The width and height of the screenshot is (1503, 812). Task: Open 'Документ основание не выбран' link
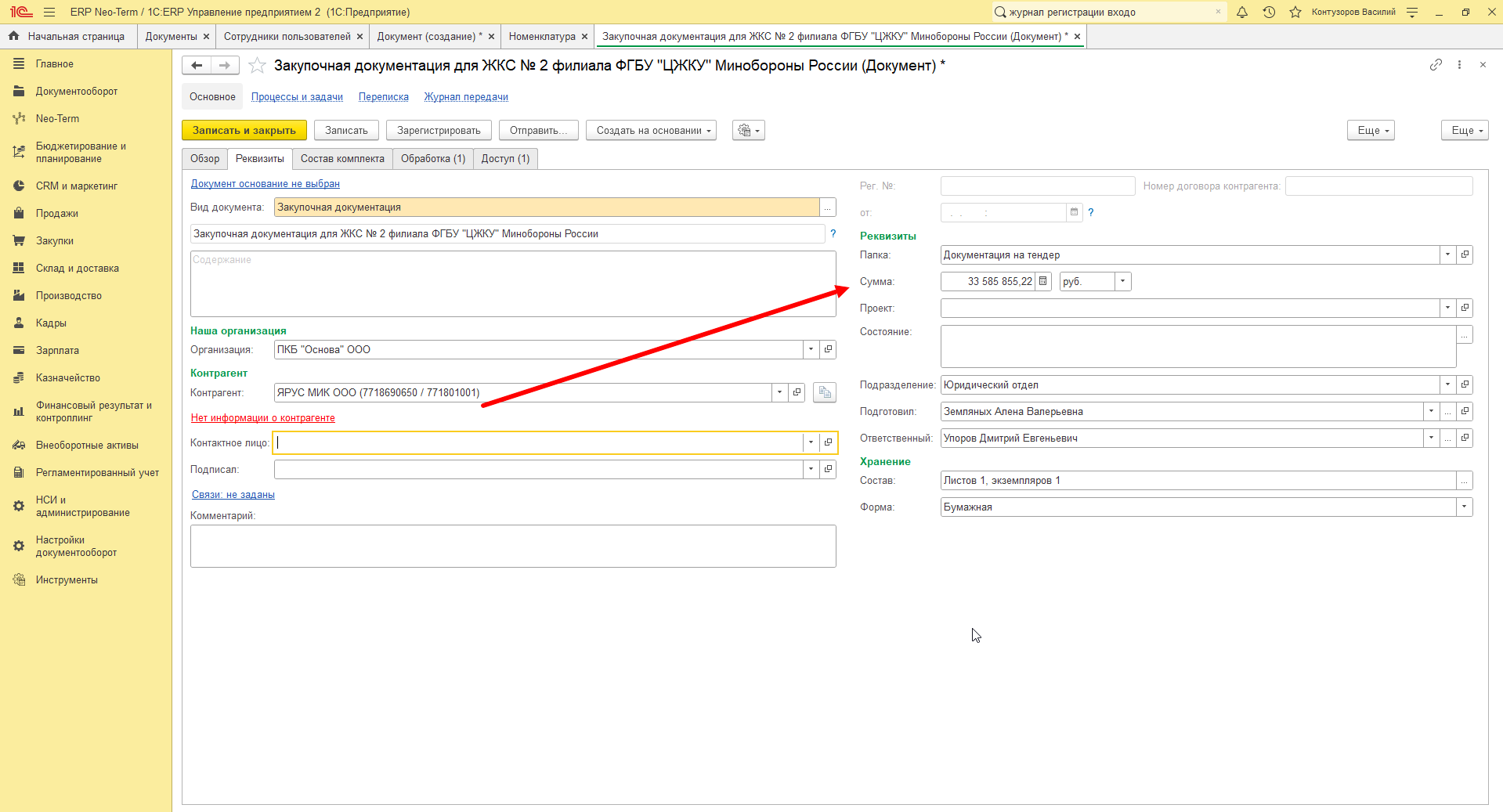click(x=266, y=184)
